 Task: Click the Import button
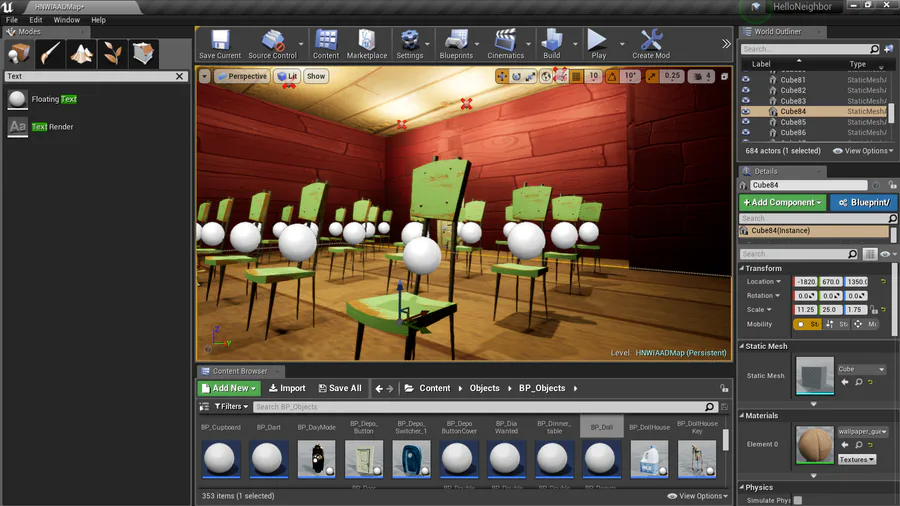click(x=287, y=388)
